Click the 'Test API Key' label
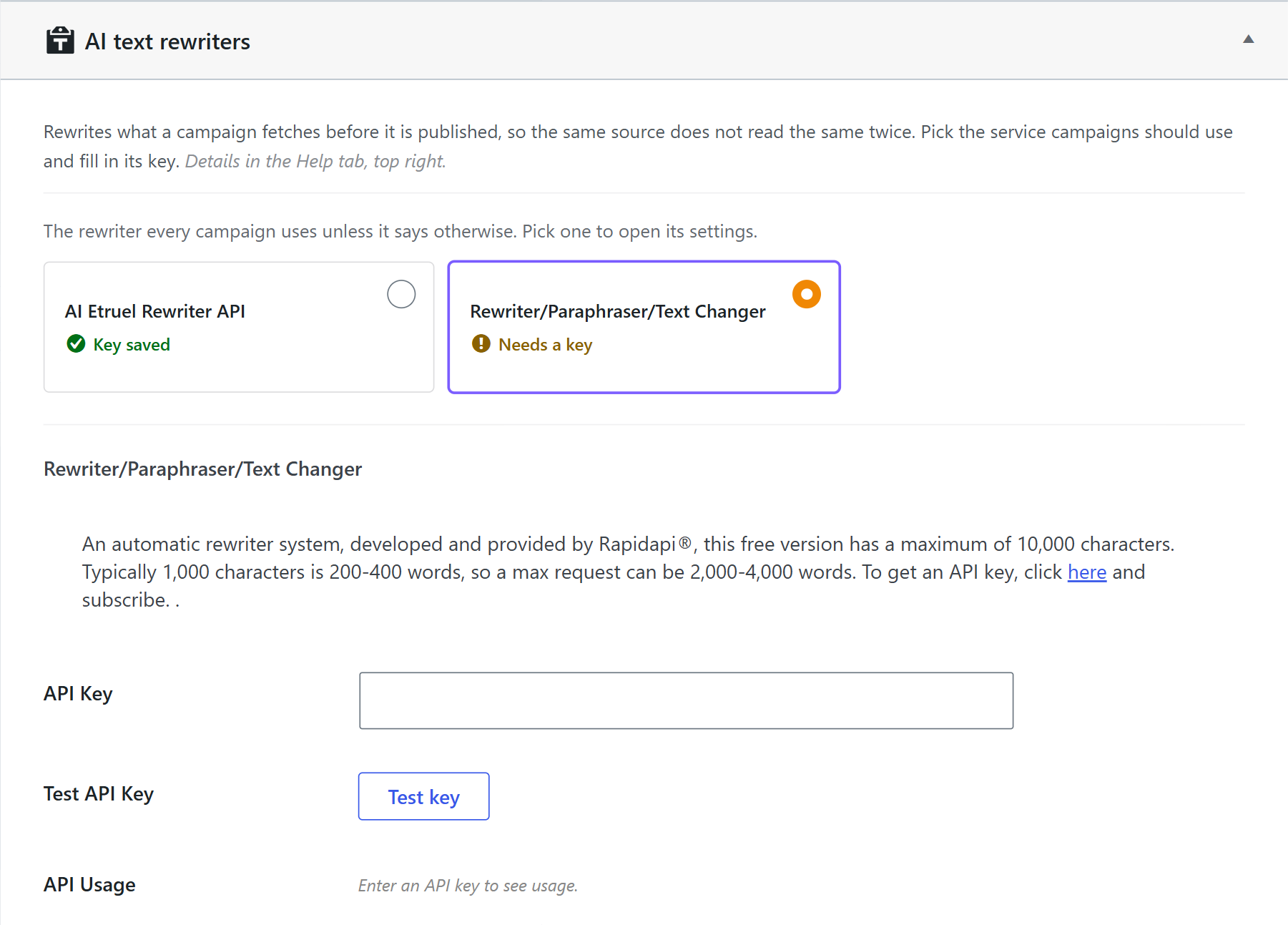Image resolution: width=1288 pixels, height=925 pixels. (99, 794)
